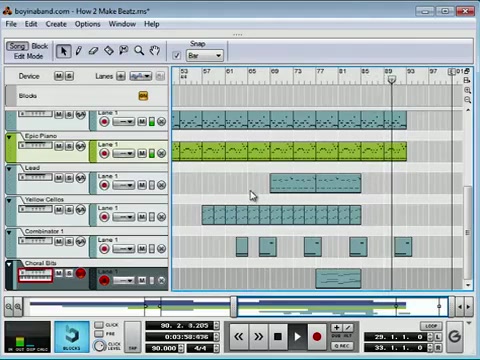Mute the Epic Piano track

(x=59, y=146)
